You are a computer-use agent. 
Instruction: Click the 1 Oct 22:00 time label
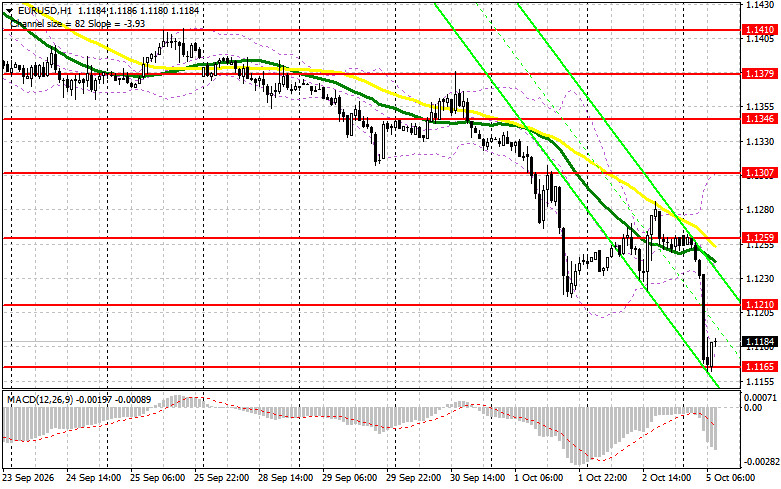coord(604,478)
